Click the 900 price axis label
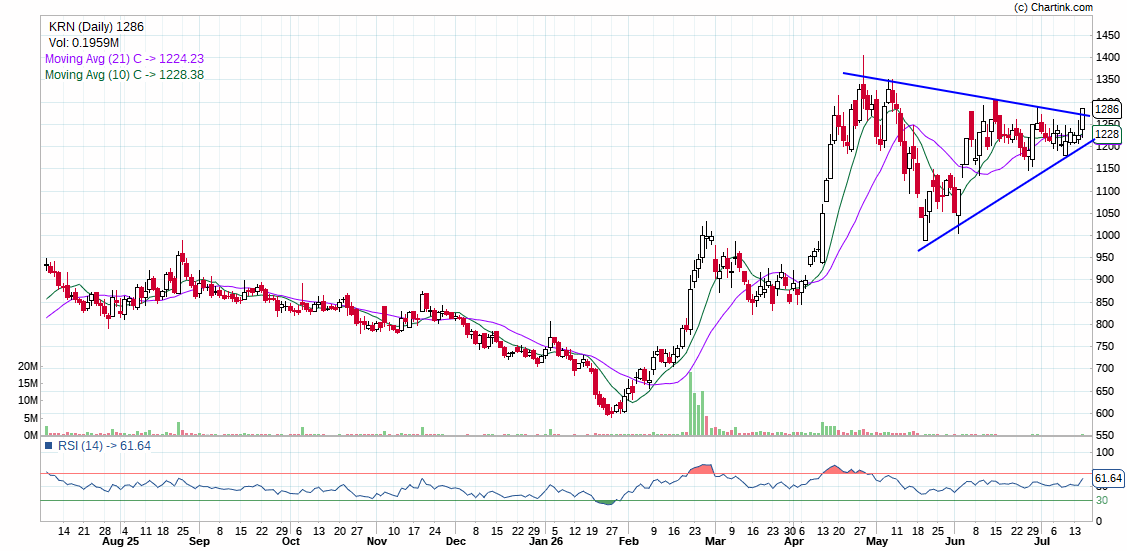1127x551 pixels. pyautogui.click(x=1105, y=280)
